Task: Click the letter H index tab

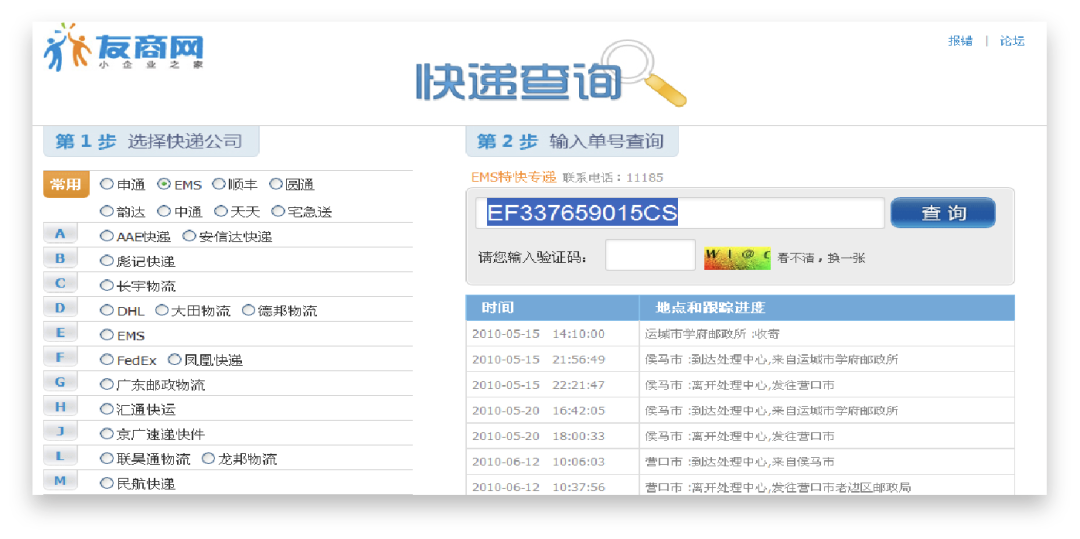Action: coord(60,407)
